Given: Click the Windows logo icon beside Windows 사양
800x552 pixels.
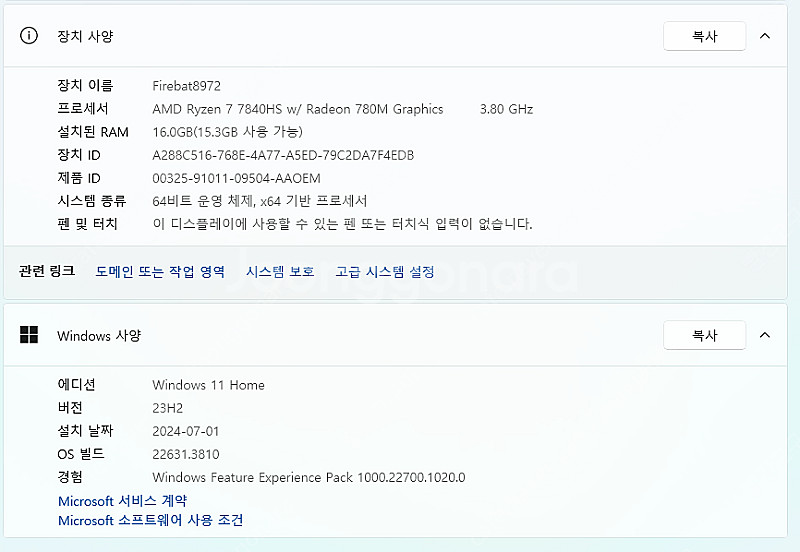Looking at the screenshot, I should tap(29, 335).
